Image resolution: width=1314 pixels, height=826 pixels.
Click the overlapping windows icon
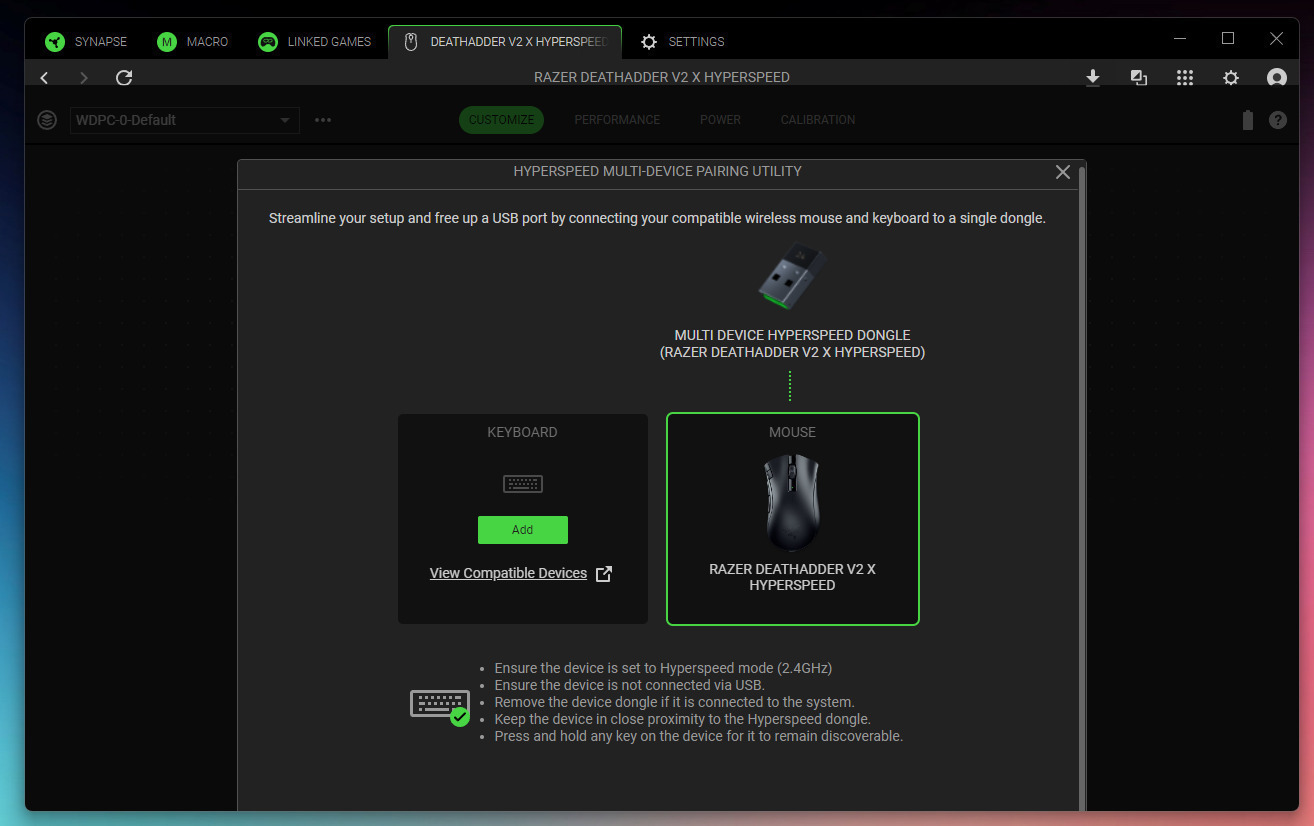pos(1139,78)
